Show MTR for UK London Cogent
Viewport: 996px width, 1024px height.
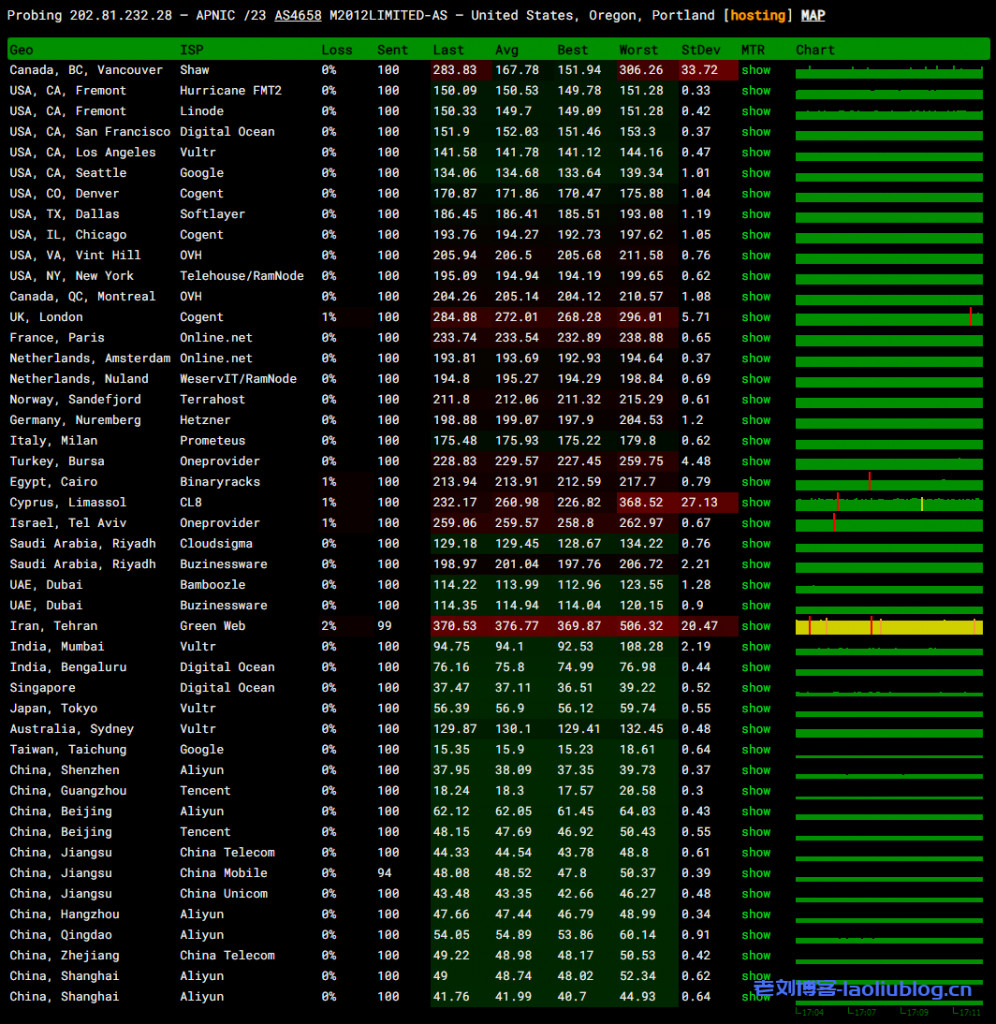(756, 317)
